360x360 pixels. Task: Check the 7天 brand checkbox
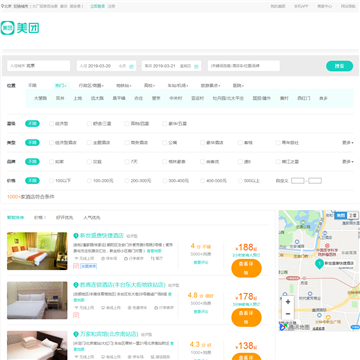point(127,162)
